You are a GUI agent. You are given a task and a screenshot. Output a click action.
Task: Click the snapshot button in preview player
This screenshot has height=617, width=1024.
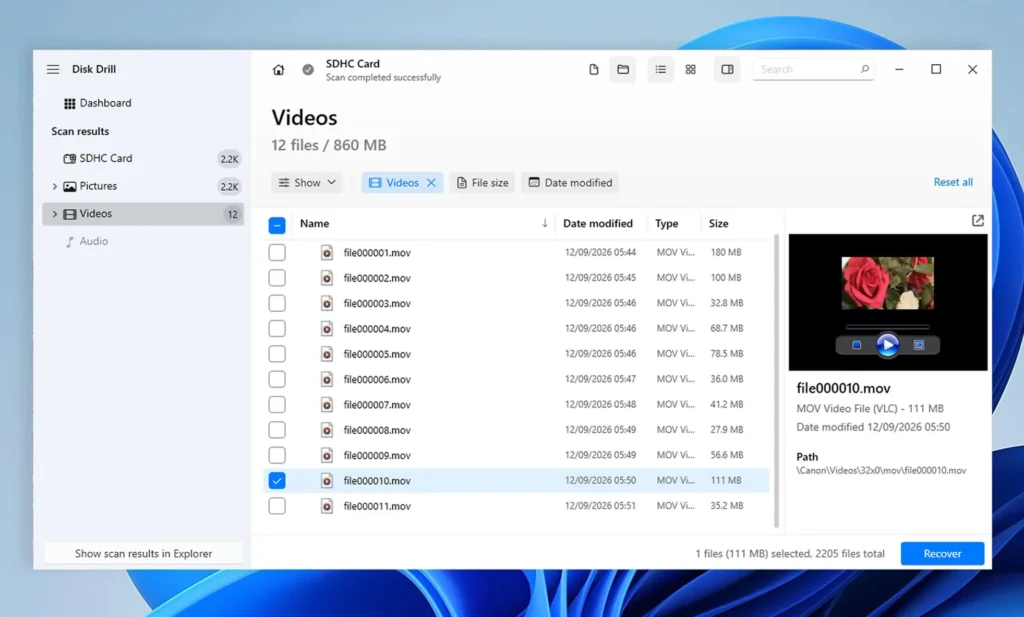(x=918, y=345)
